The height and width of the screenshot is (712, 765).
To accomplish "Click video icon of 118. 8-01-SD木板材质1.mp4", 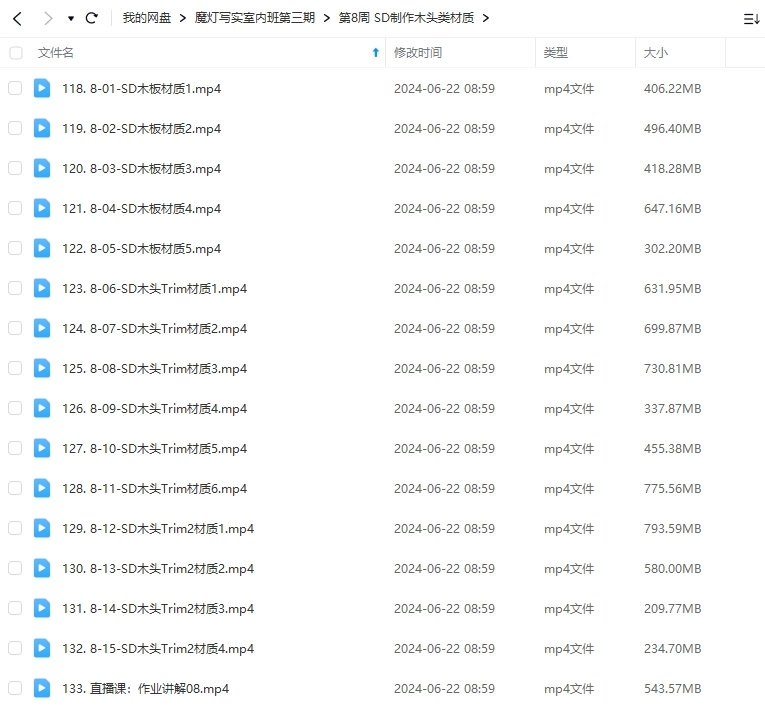I will (x=42, y=88).
